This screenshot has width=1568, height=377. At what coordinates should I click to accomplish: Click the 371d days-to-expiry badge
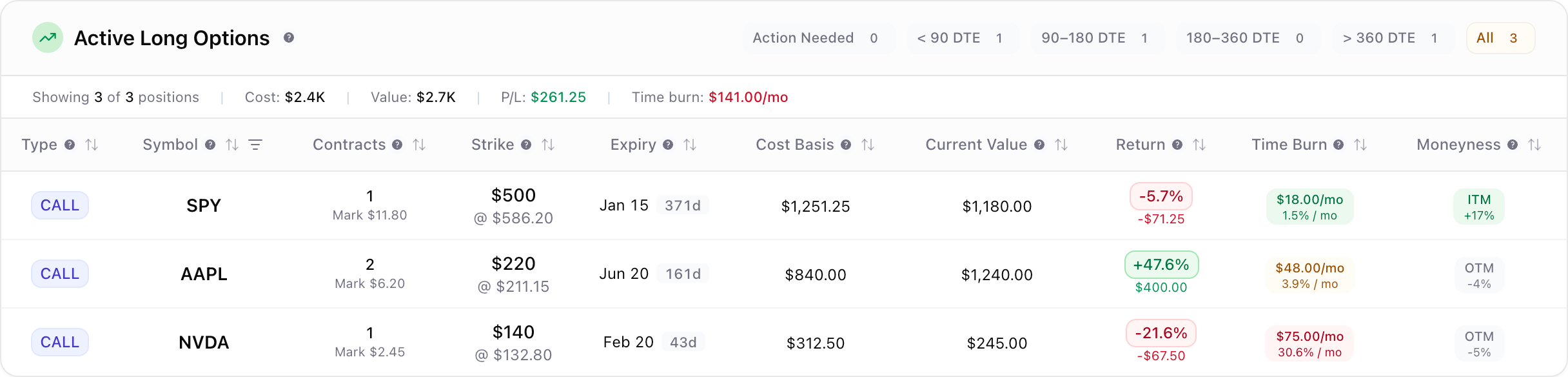[683, 205]
